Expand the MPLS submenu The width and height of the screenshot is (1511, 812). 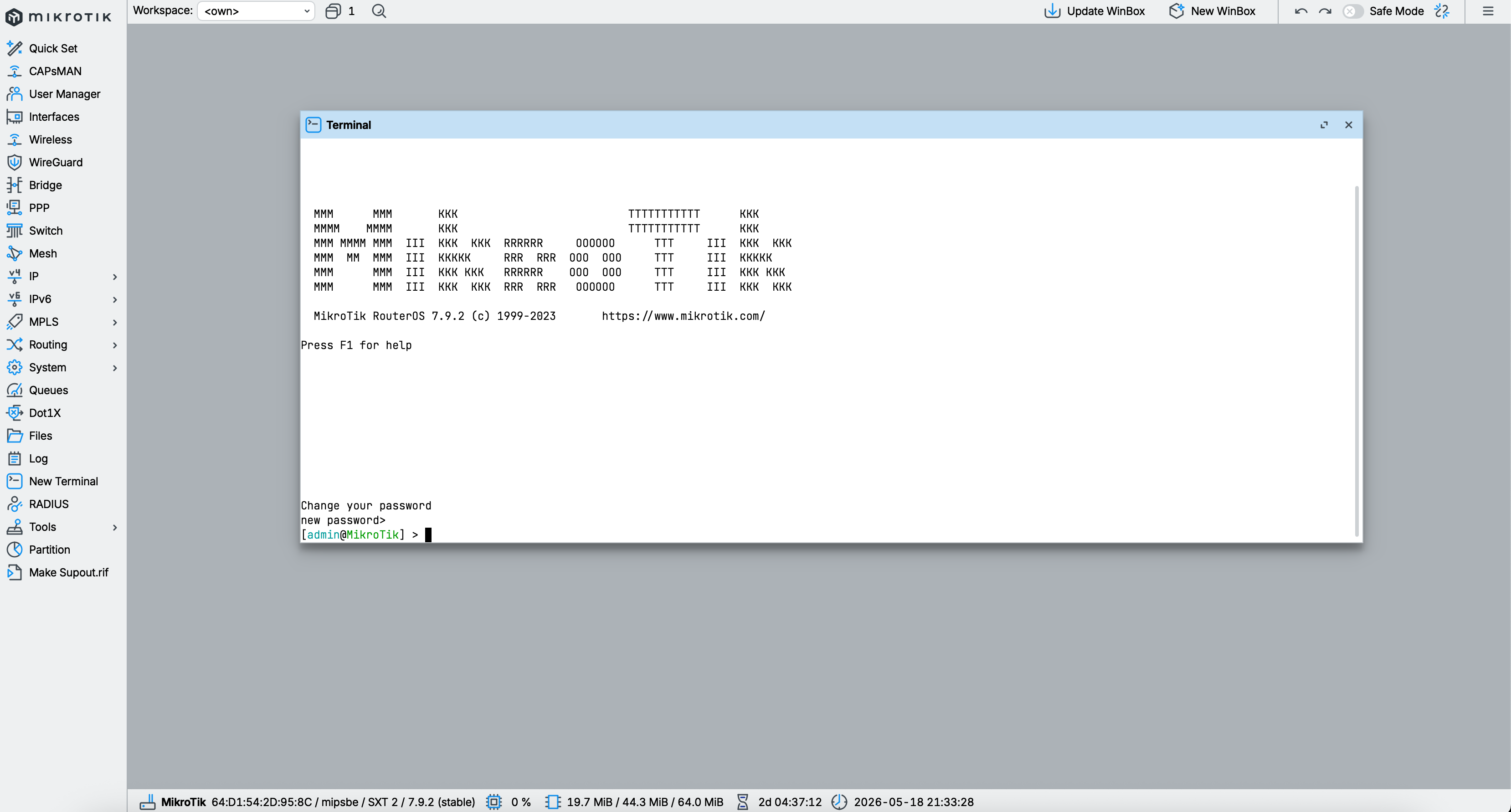click(x=115, y=322)
